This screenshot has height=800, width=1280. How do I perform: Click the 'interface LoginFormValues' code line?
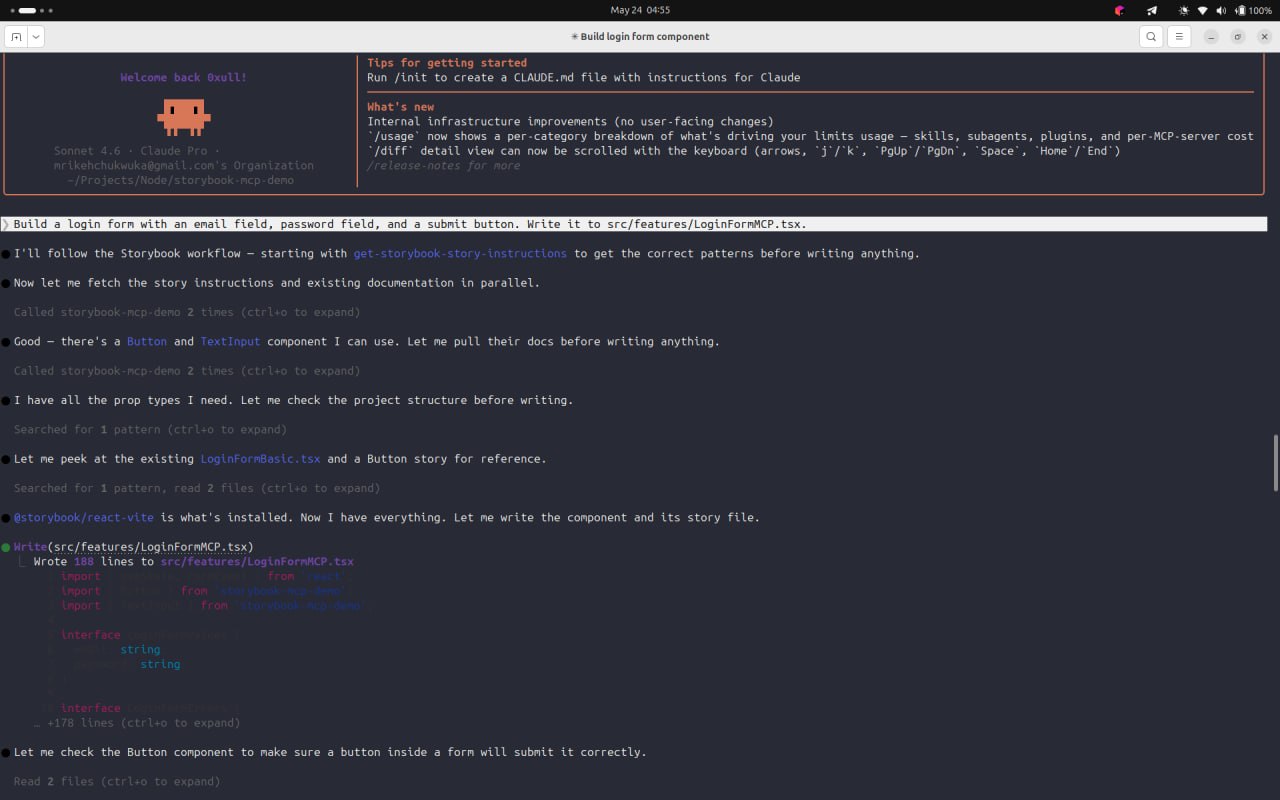pos(150,635)
